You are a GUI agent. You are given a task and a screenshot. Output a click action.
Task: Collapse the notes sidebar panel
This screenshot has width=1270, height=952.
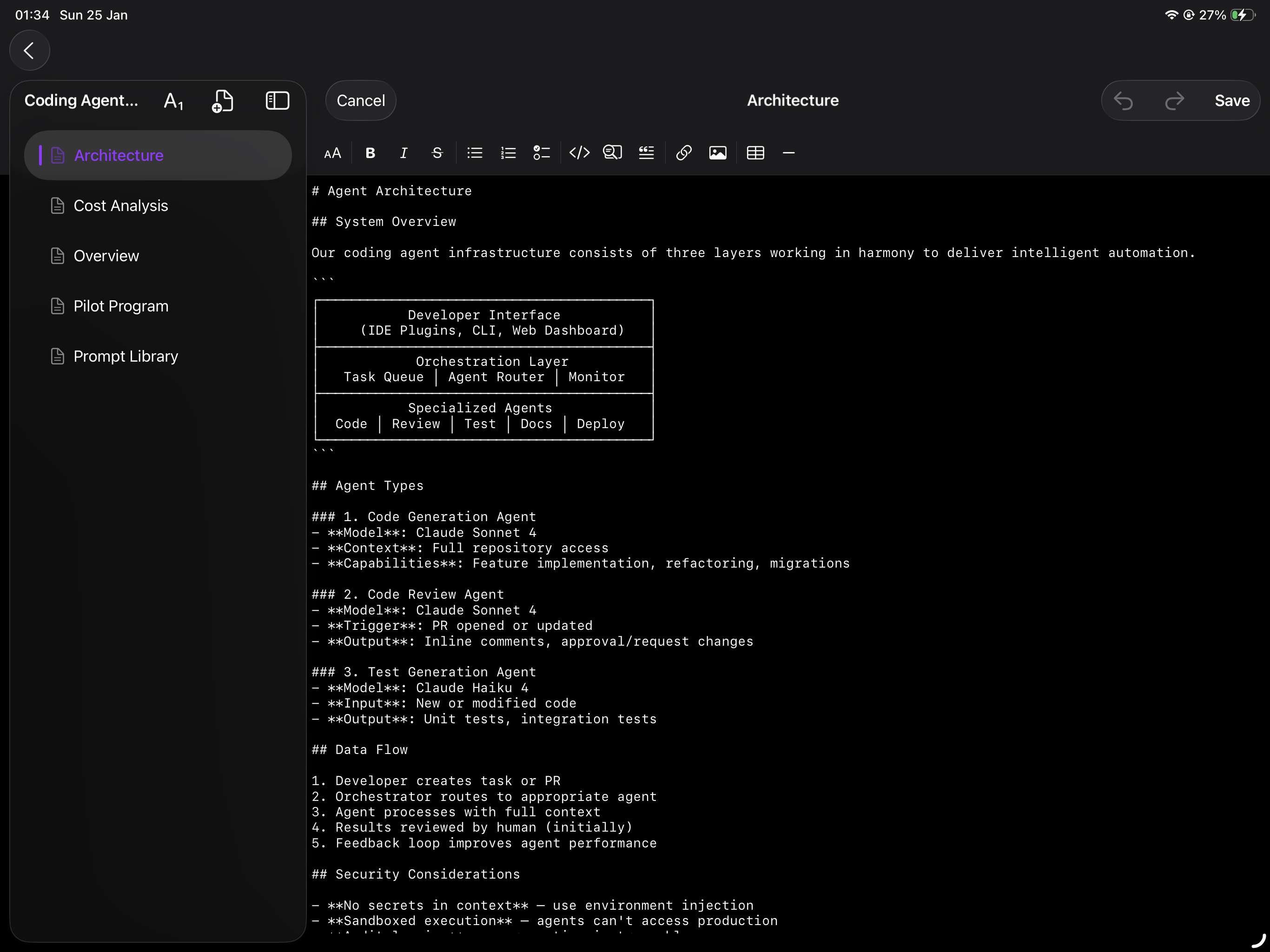(x=277, y=100)
